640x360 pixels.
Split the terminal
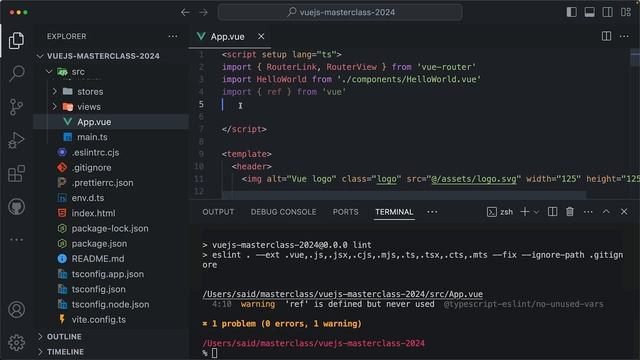click(x=552, y=211)
